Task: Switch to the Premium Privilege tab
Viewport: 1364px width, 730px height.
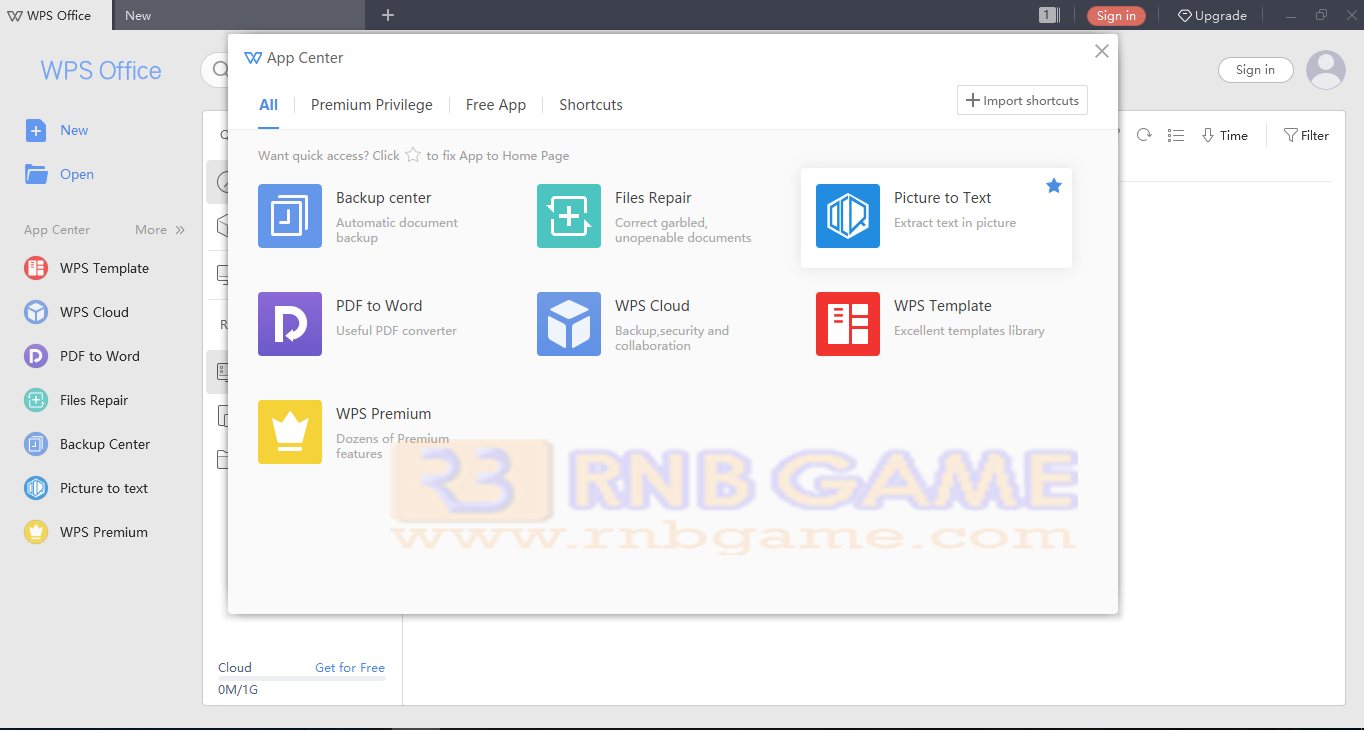Action: point(372,105)
